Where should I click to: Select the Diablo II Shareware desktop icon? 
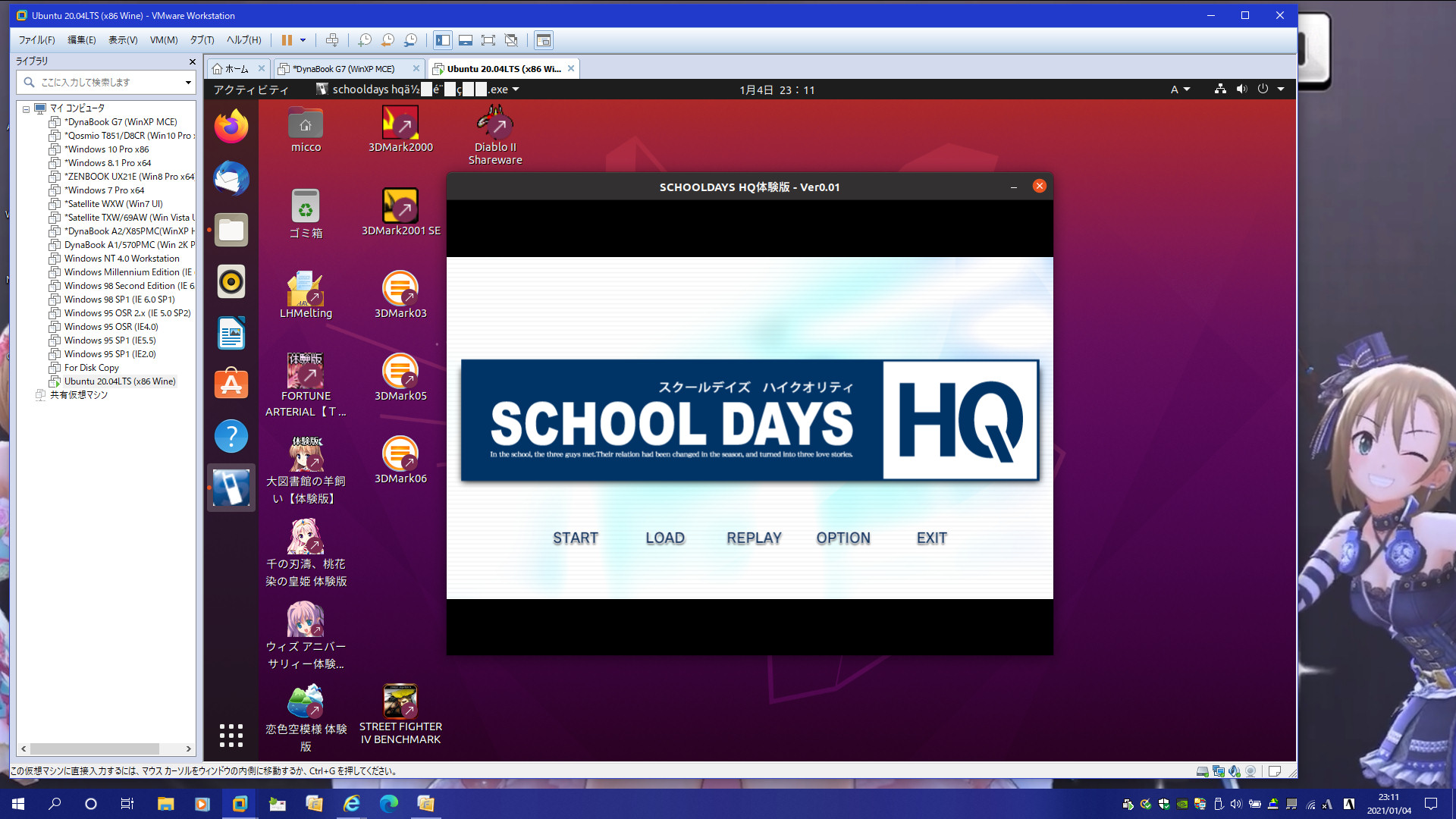[x=495, y=136]
